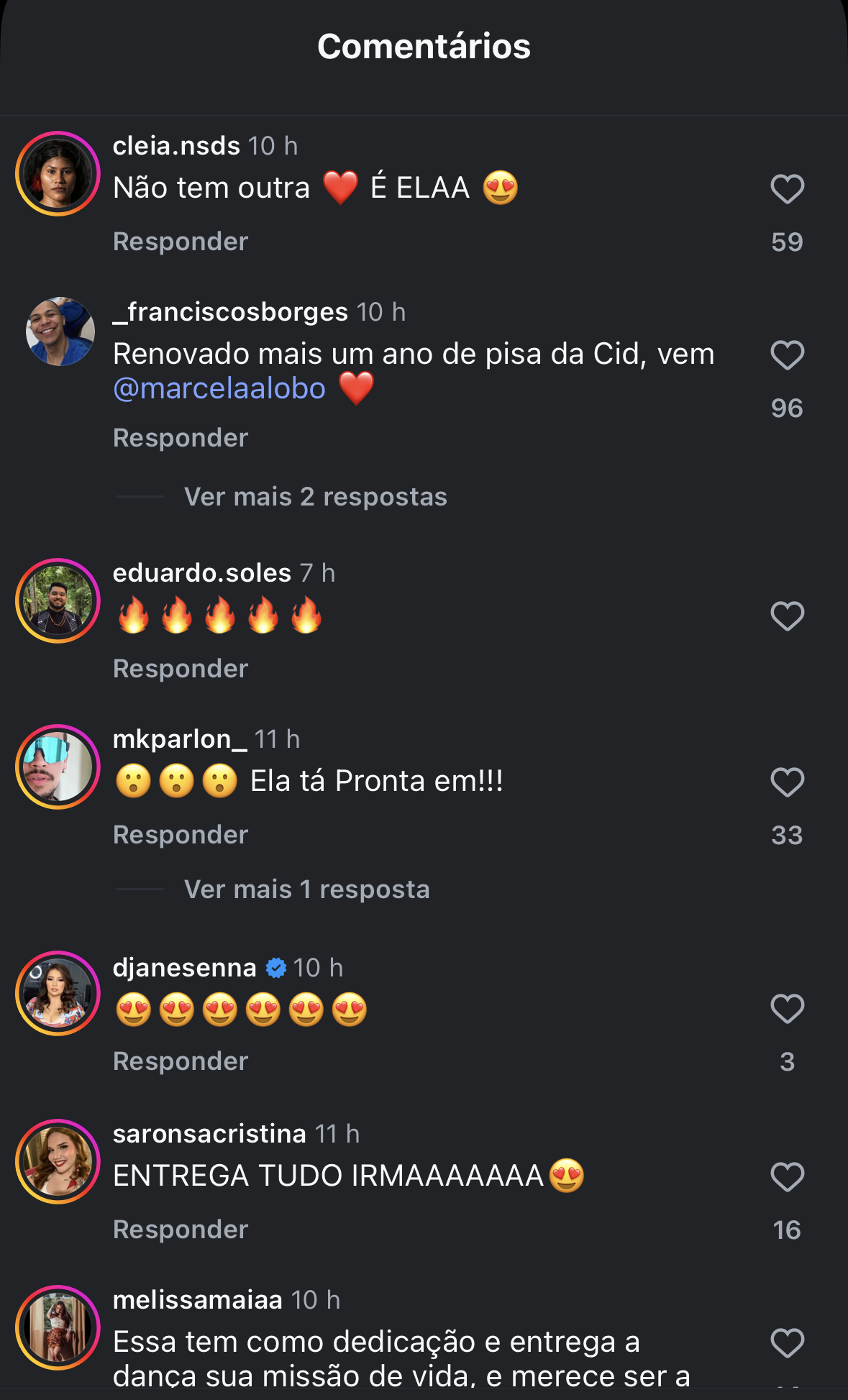Like the comment by cleia.nsds
848x1400 pixels.
pyautogui.click(x=787, y=189)
